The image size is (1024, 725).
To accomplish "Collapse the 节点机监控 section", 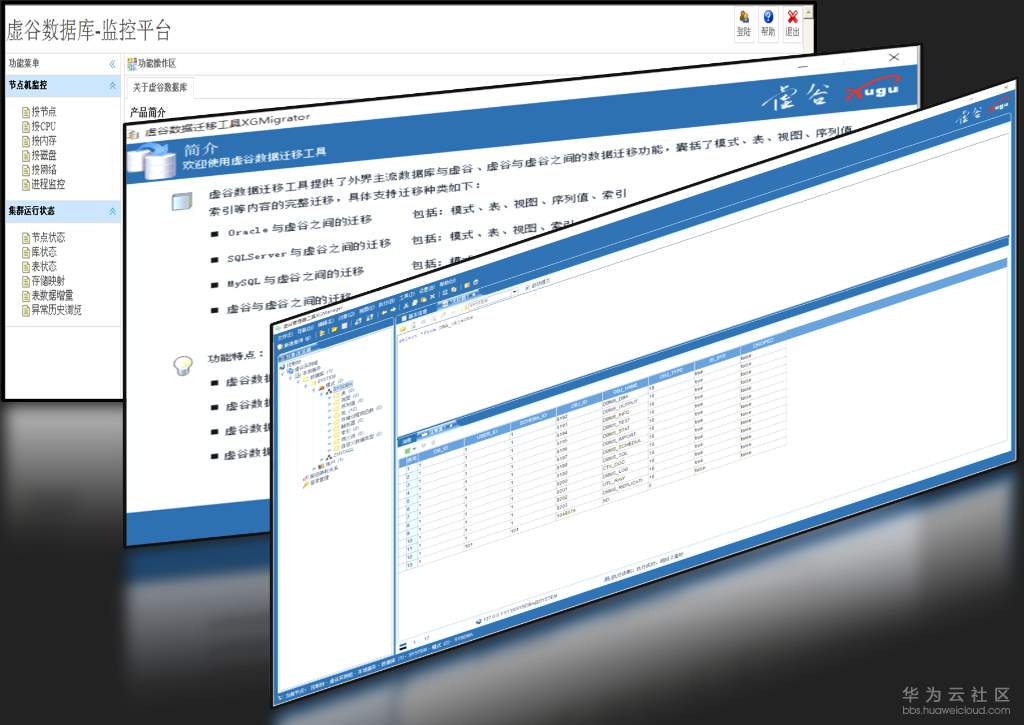I will pyautogui.click(x=112, y=86).
